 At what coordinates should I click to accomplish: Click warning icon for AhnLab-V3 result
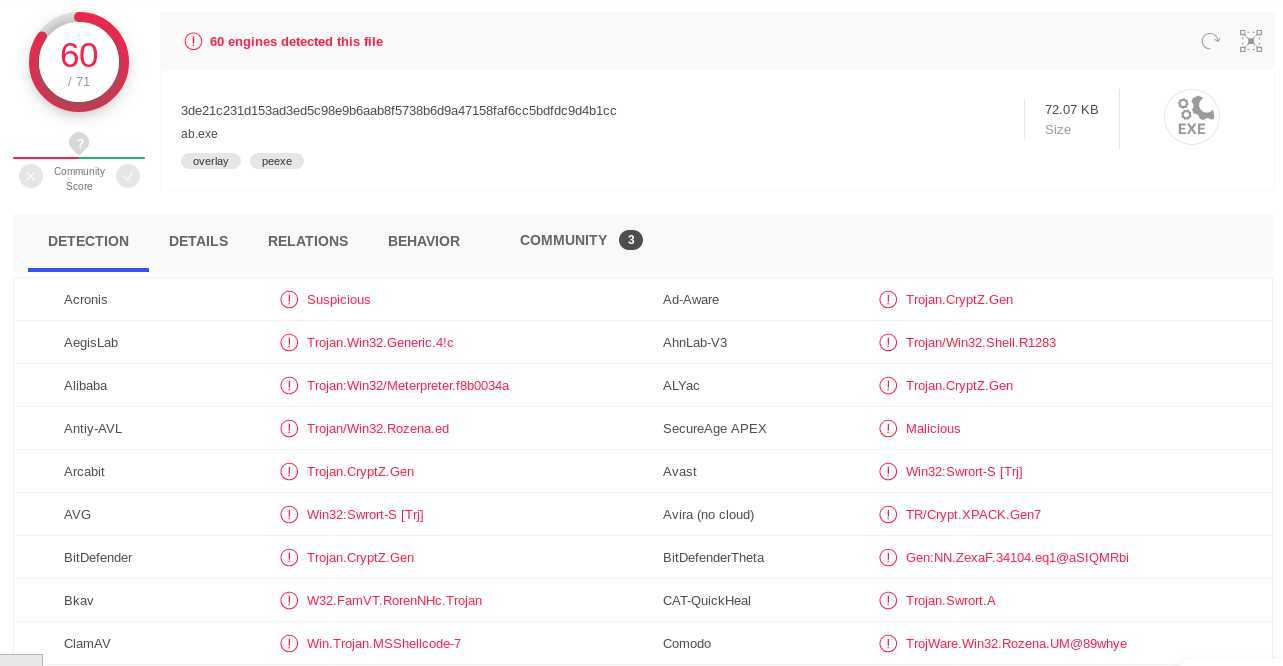coord(888,343)
